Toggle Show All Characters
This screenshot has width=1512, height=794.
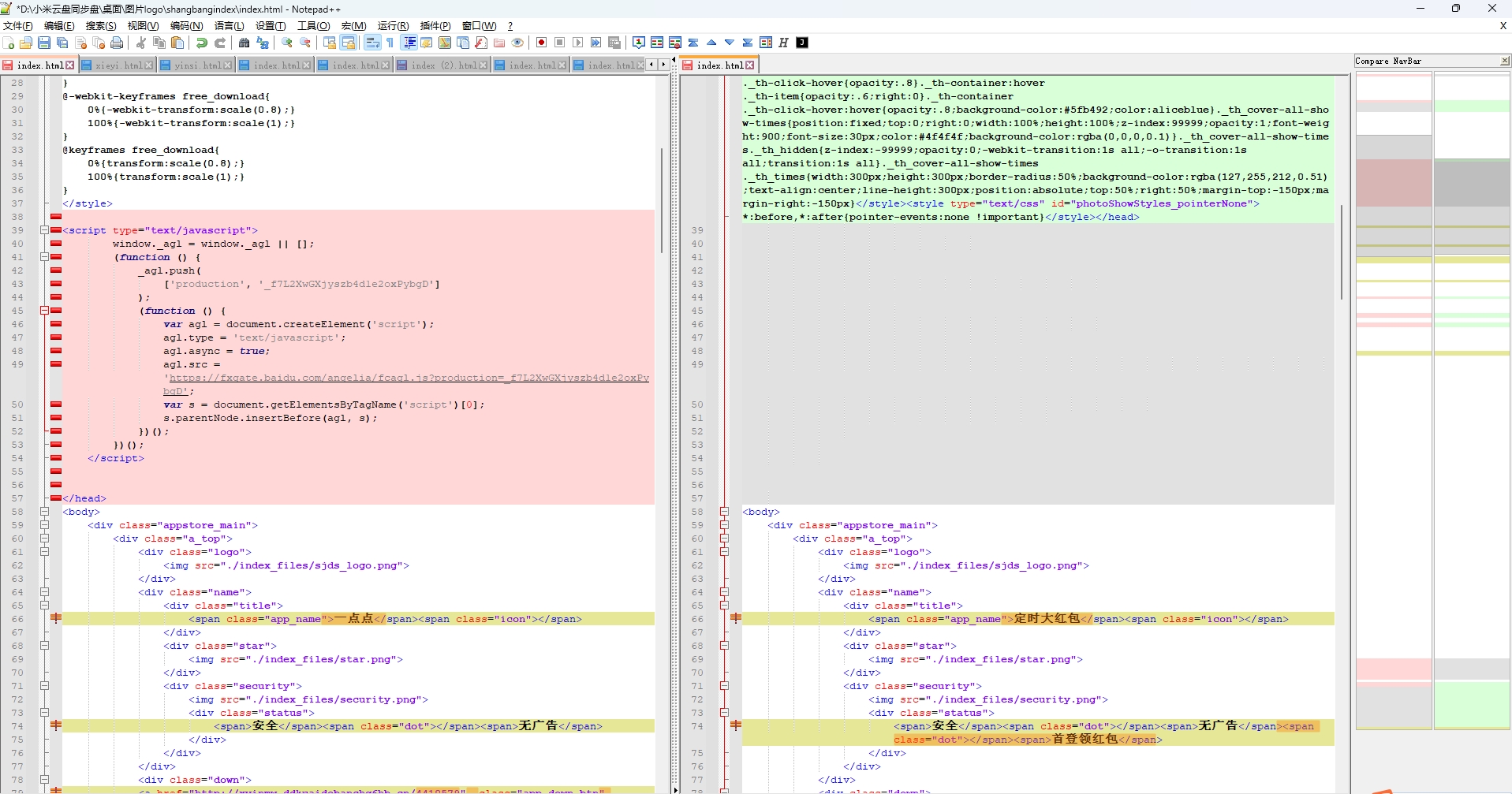(x=390, y=43)
